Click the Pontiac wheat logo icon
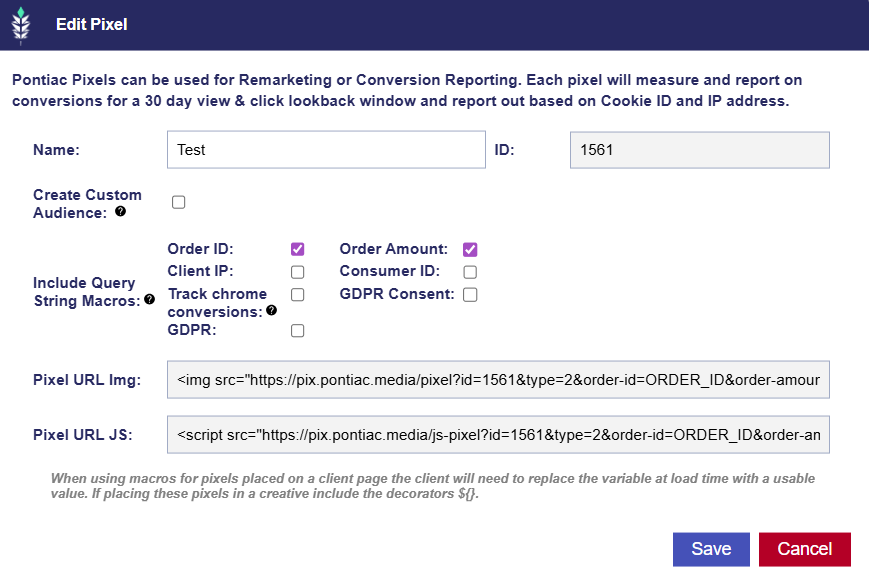This screenshot has height=576, width=869. click(x=20, y=25)
